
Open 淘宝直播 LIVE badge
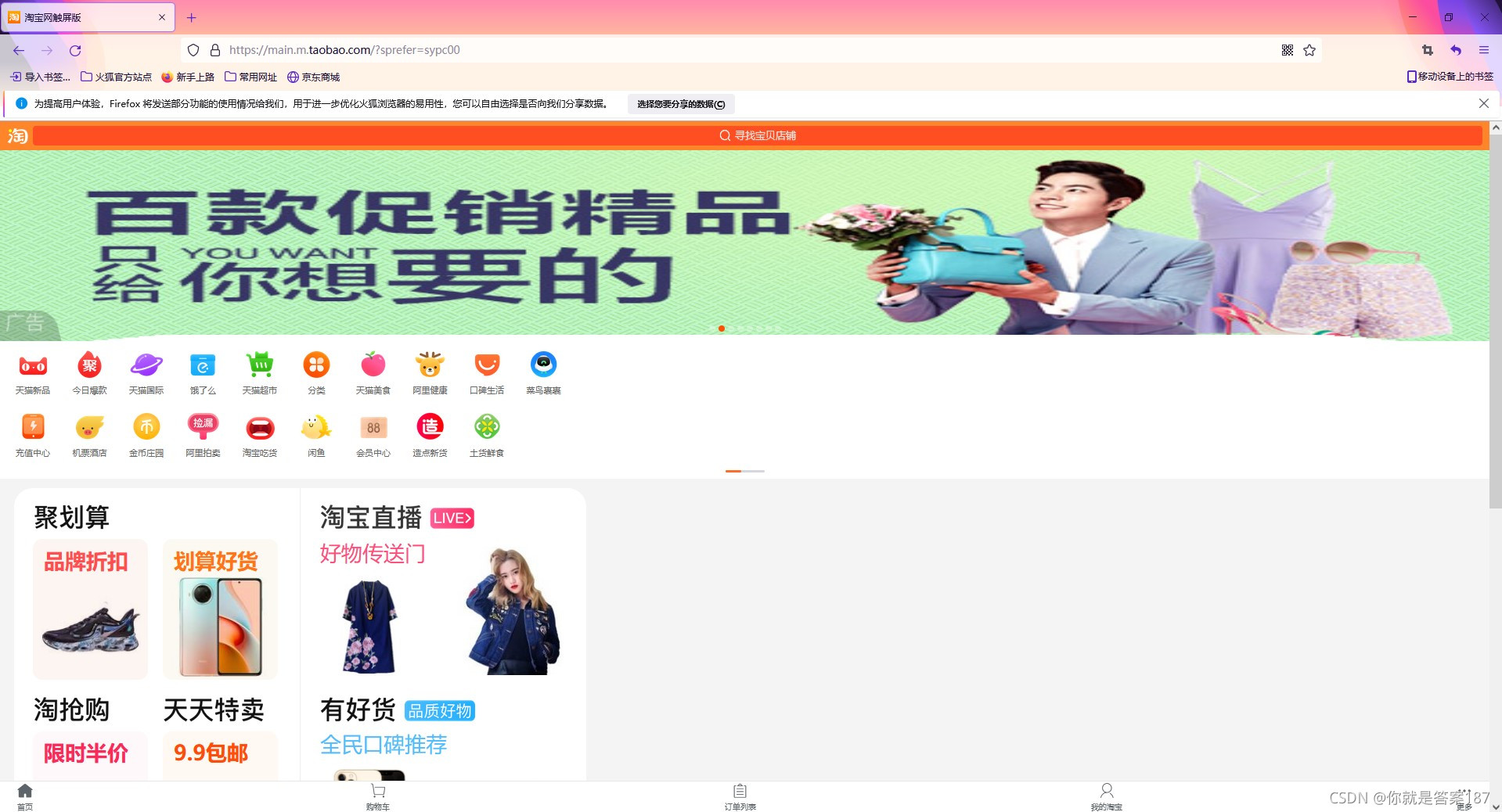tap(452, 518)
